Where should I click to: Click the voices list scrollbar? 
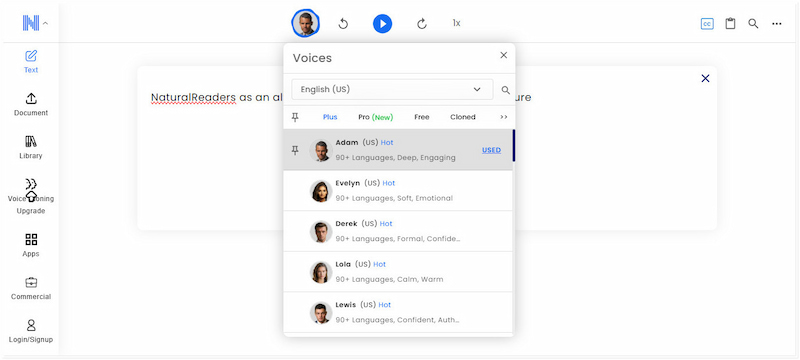[x=514, y=146]
